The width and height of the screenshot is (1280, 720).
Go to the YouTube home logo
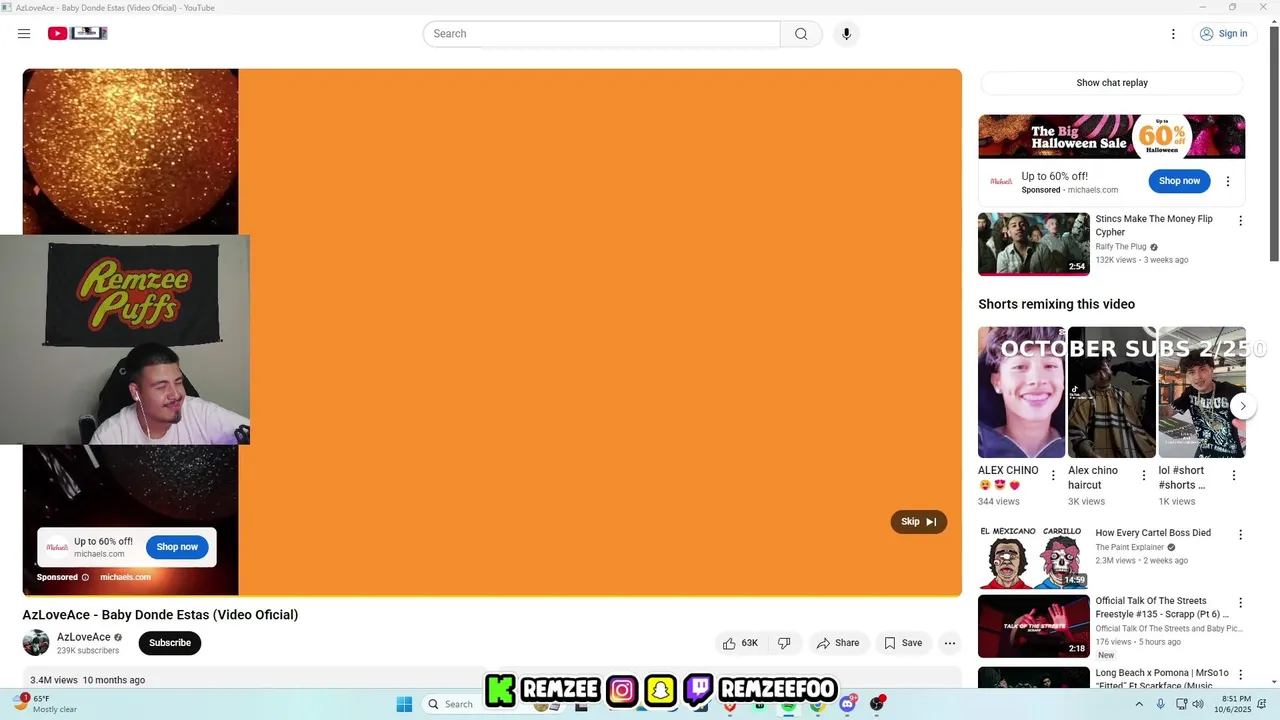(x=77, y=34)
